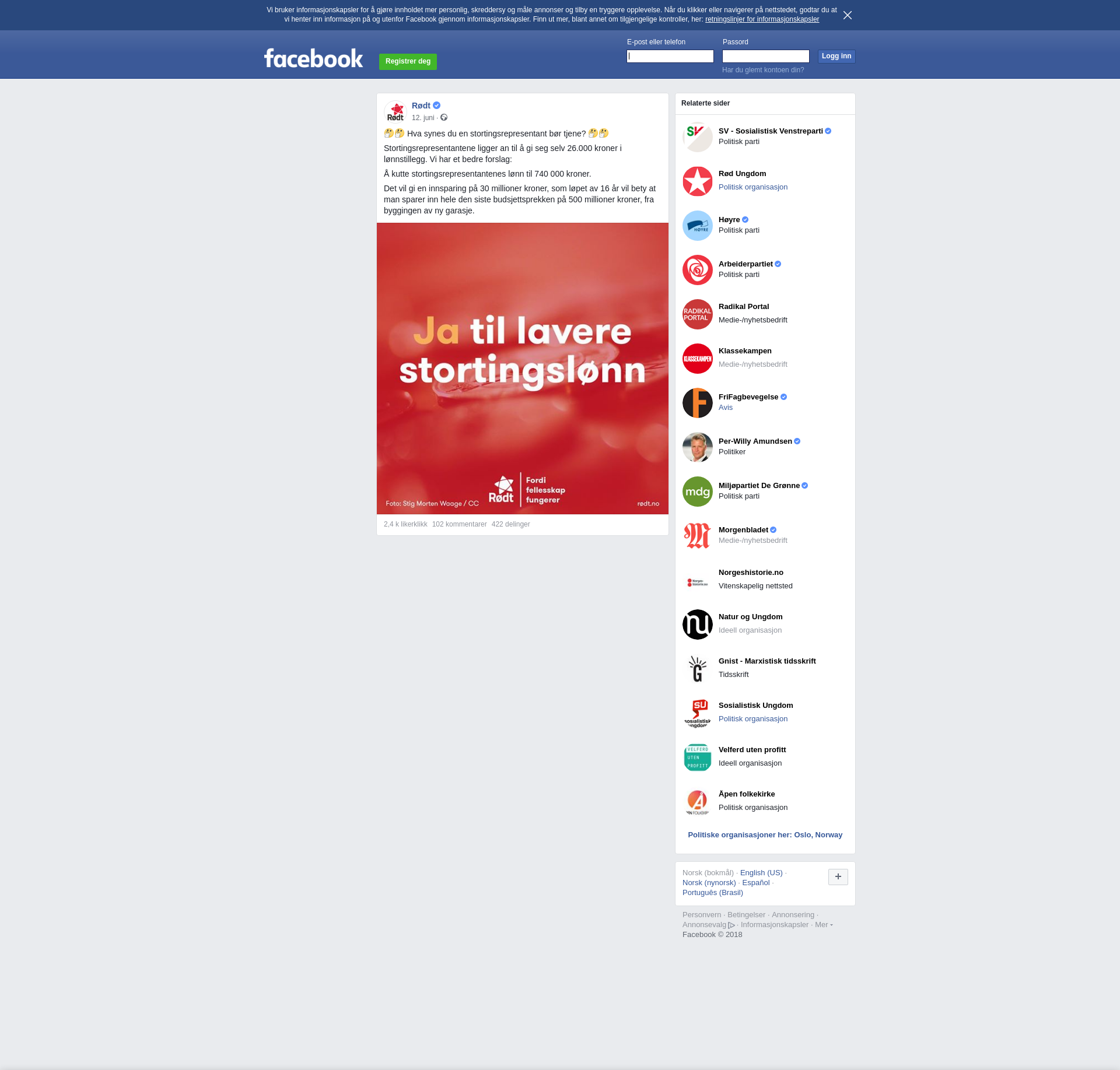This screenshot has width=1120, height=1070.
Task: Click the Arbeiderpartiet rose icon
Action: (x=697, y=270)
